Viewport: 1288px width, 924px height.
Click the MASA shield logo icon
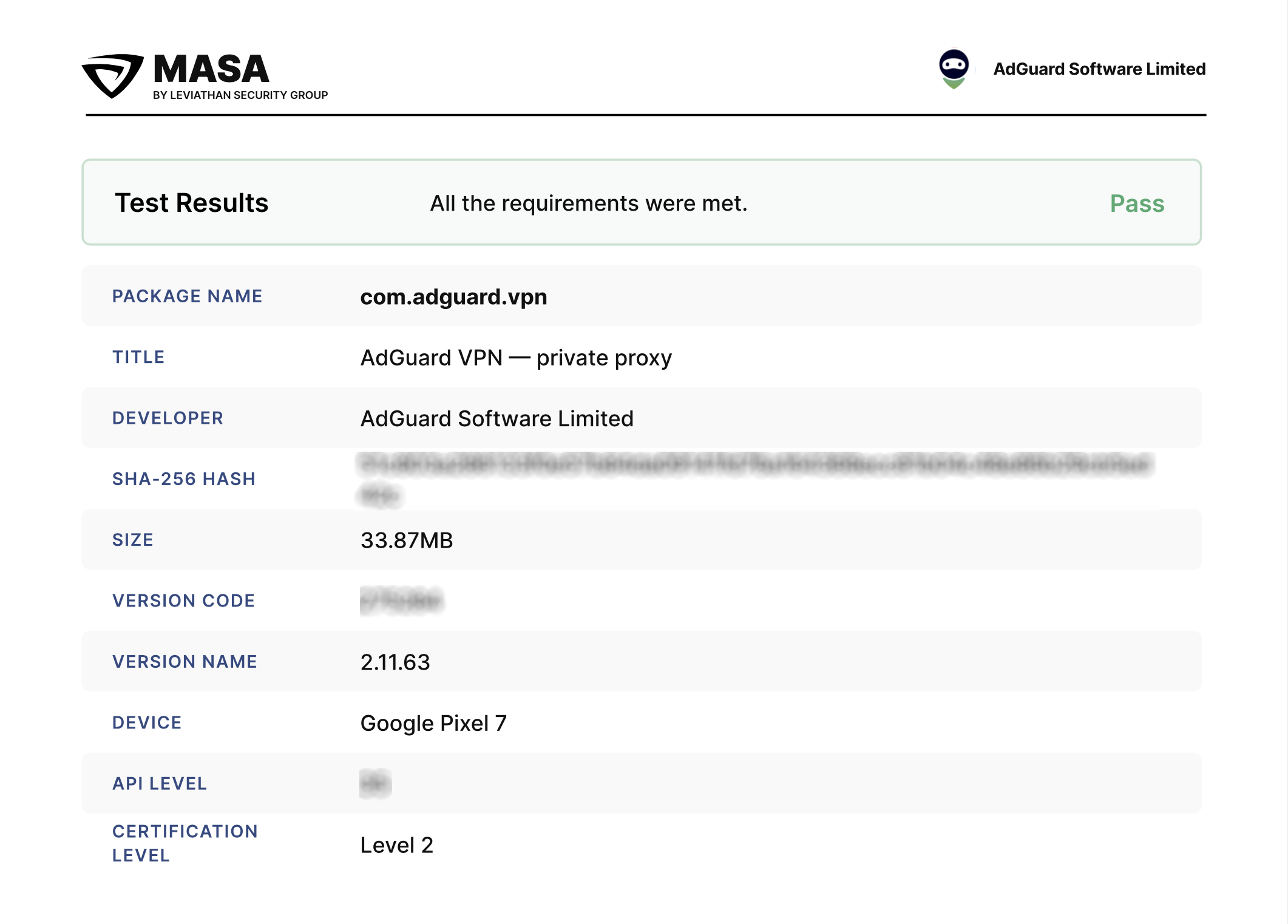(113, 75)
